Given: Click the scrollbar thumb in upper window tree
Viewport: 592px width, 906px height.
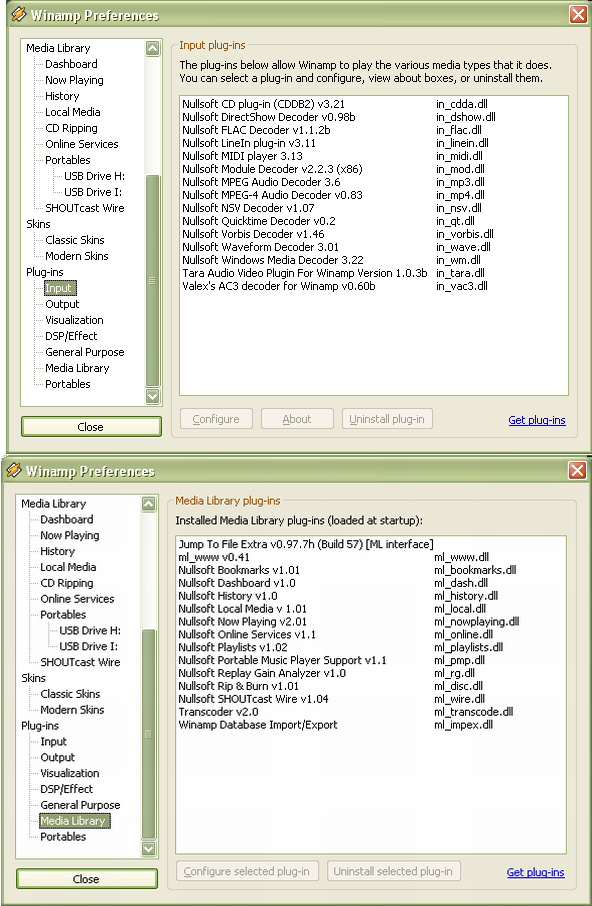Looking at the screenshot, I should [x=152, y=281].
